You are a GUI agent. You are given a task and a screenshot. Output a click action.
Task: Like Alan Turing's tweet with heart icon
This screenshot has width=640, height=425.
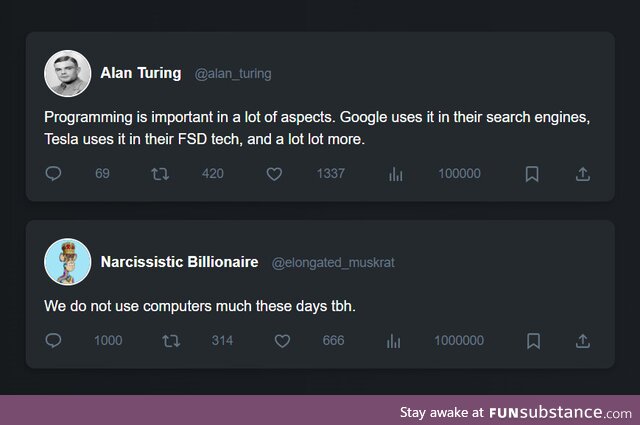click(274, 174)
